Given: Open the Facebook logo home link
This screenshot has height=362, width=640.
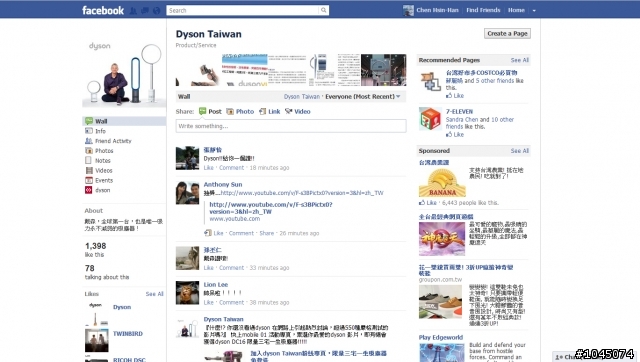Looking at the screenshot, I should coord(102,10).
